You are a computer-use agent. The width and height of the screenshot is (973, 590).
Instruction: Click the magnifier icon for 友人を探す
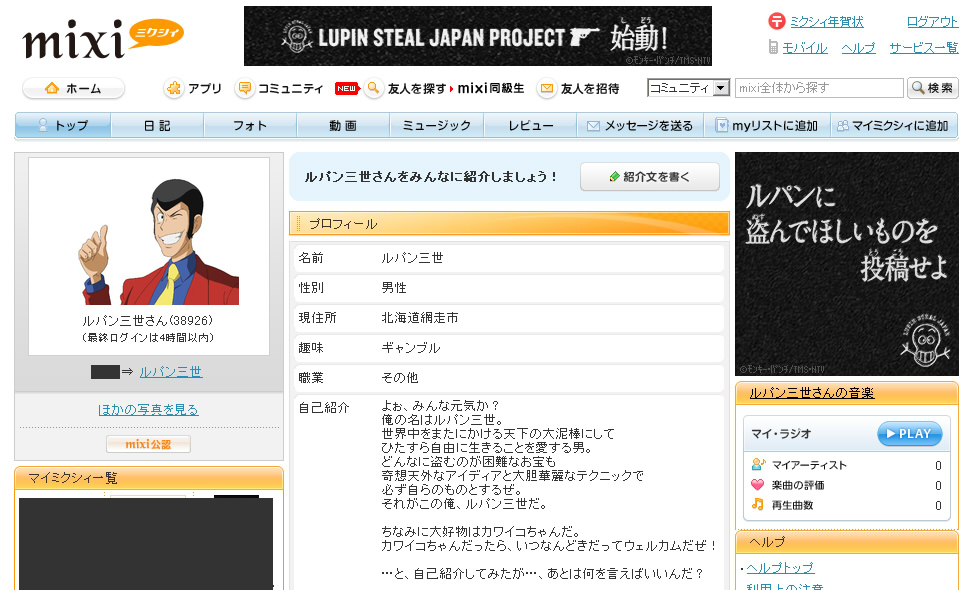374,89
